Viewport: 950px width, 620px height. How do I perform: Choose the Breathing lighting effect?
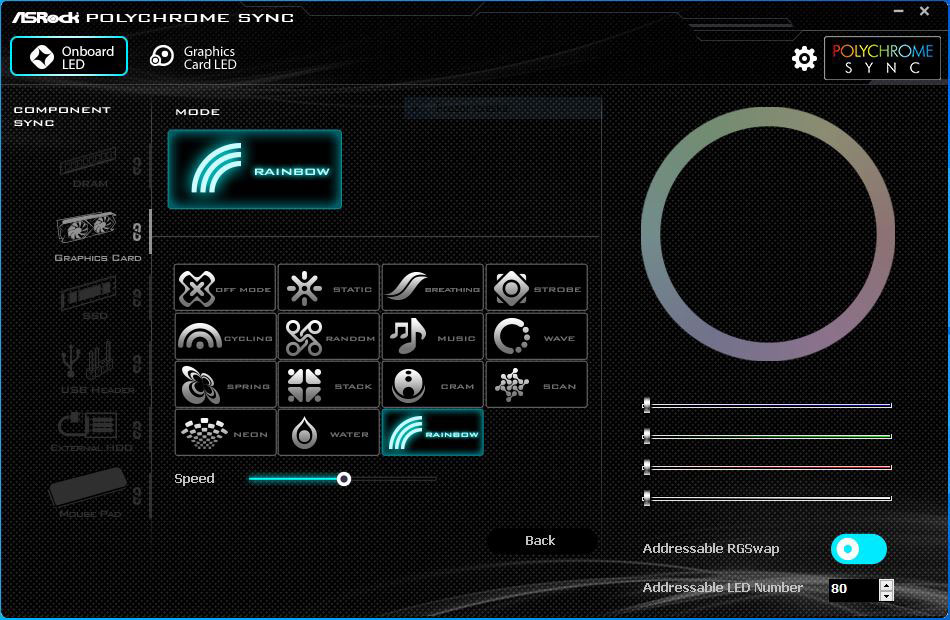432,288
